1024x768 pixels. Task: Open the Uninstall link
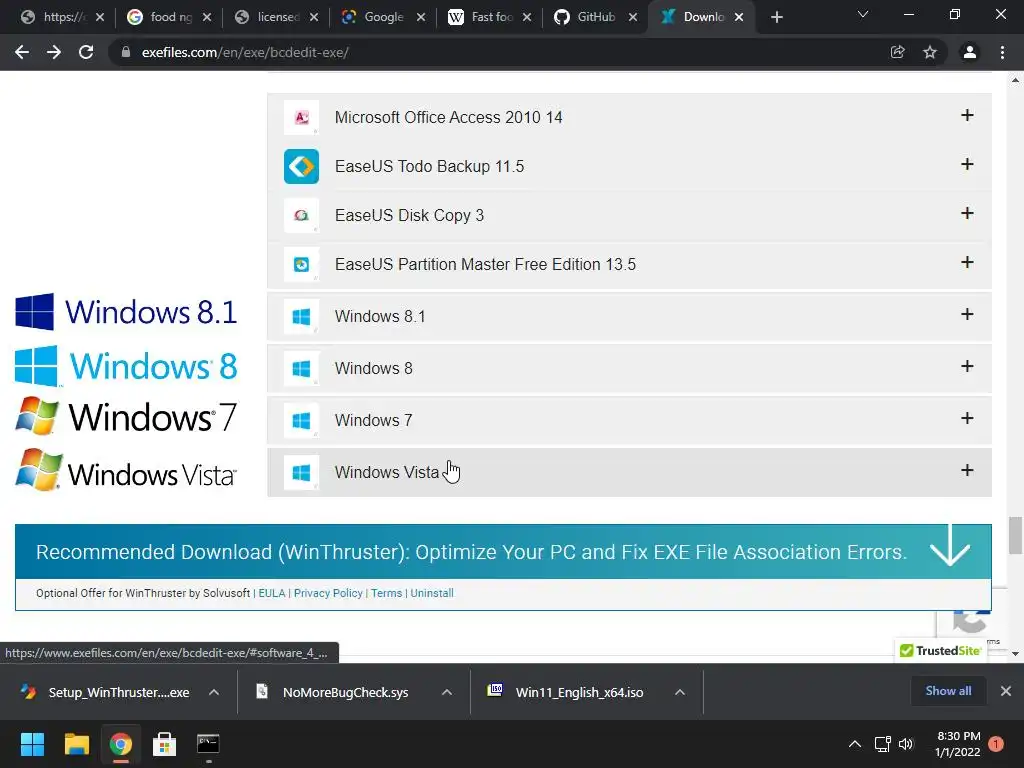(x=432, y=593)
